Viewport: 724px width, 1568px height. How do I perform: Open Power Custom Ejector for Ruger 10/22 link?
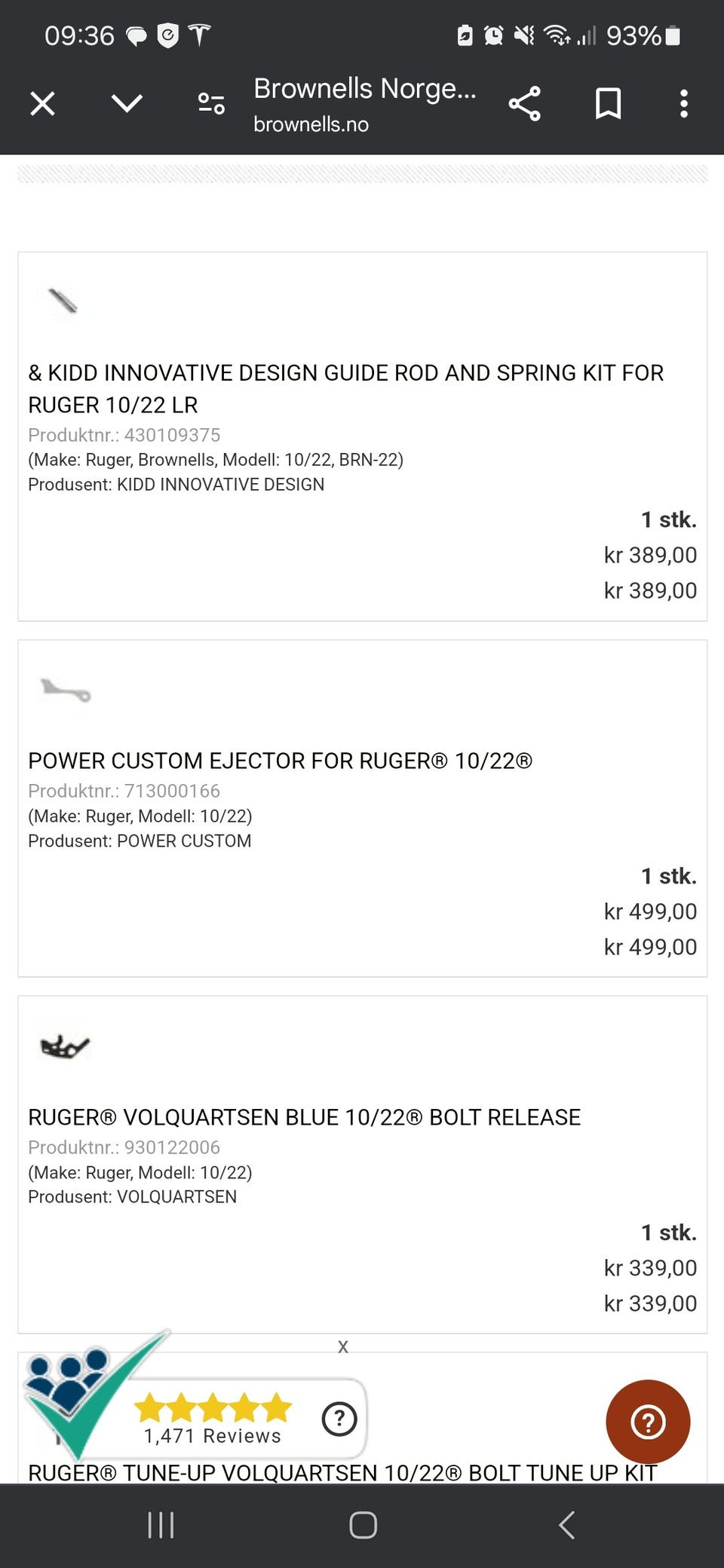280,761
